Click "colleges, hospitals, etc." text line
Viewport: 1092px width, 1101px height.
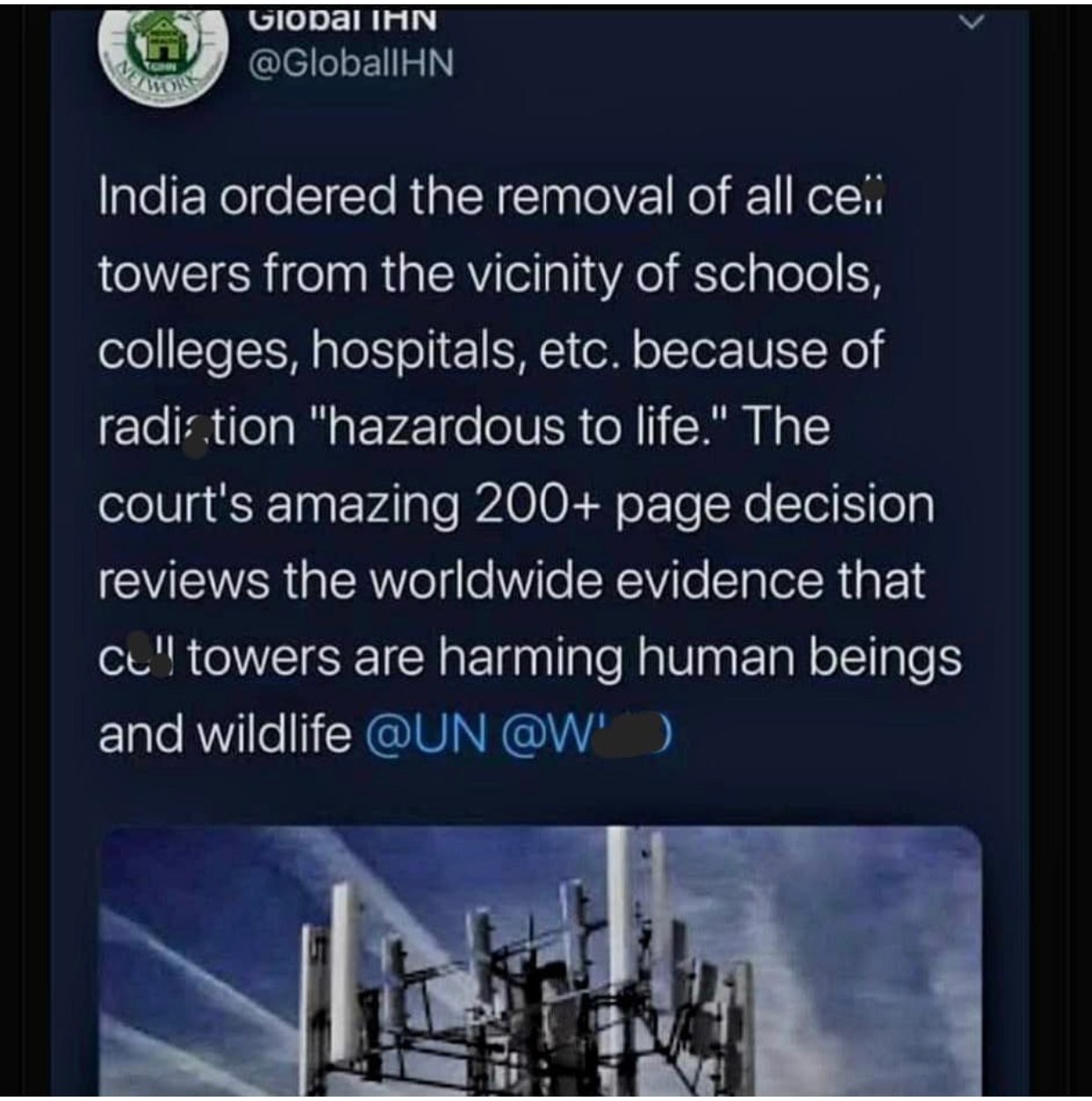tap(360, 353)
